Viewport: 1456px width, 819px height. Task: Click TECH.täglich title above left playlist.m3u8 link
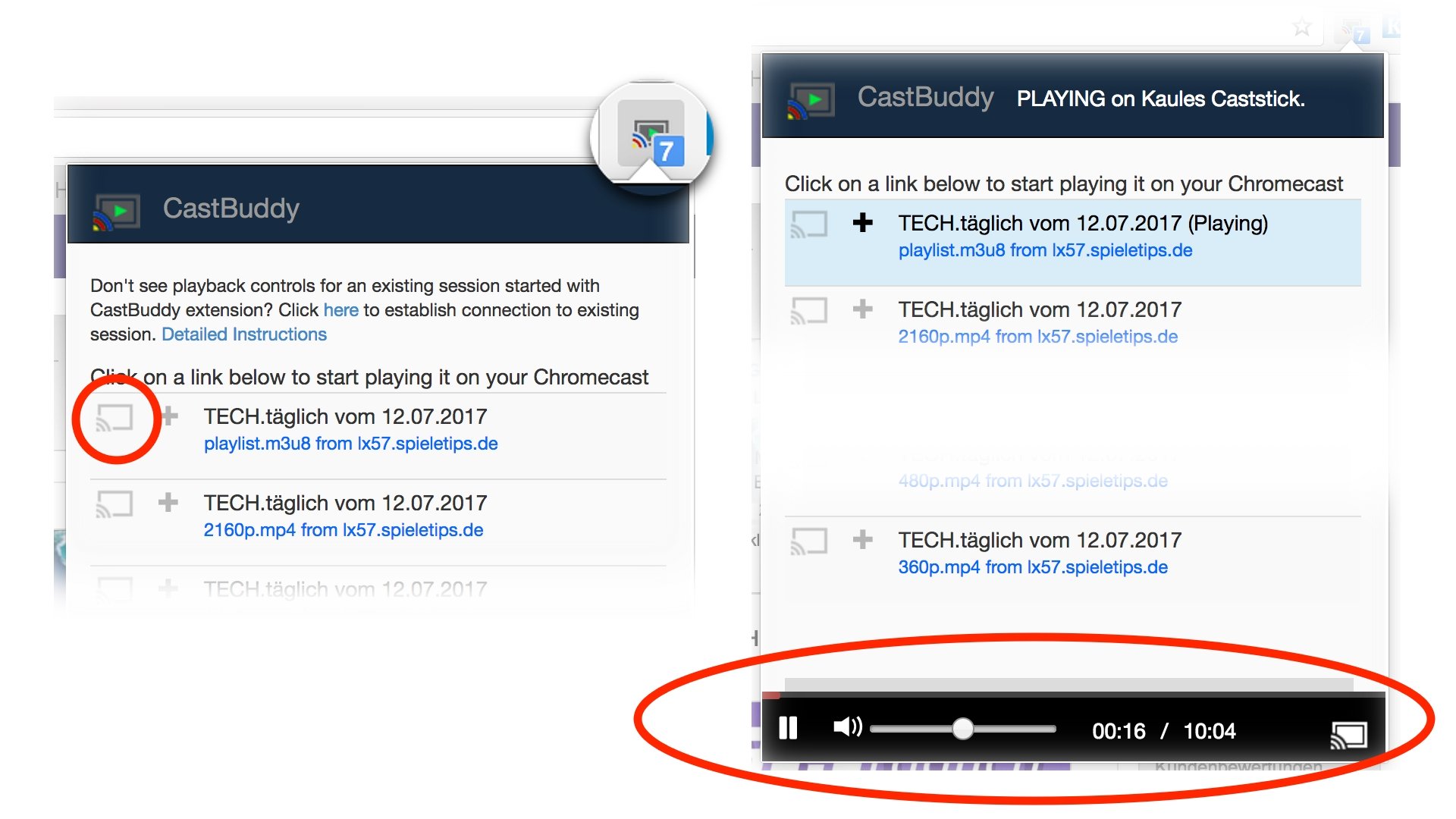[x=345, y=417]
